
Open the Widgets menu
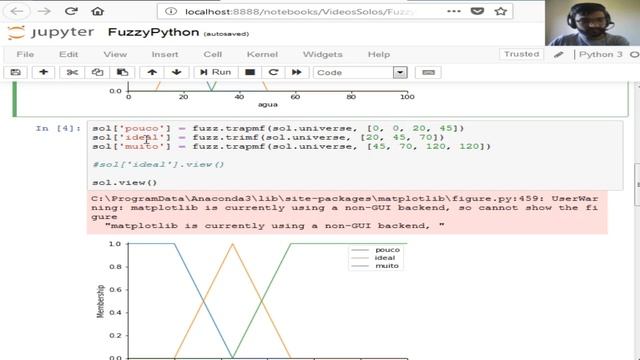pyautogui.click(x=322, y=54)
